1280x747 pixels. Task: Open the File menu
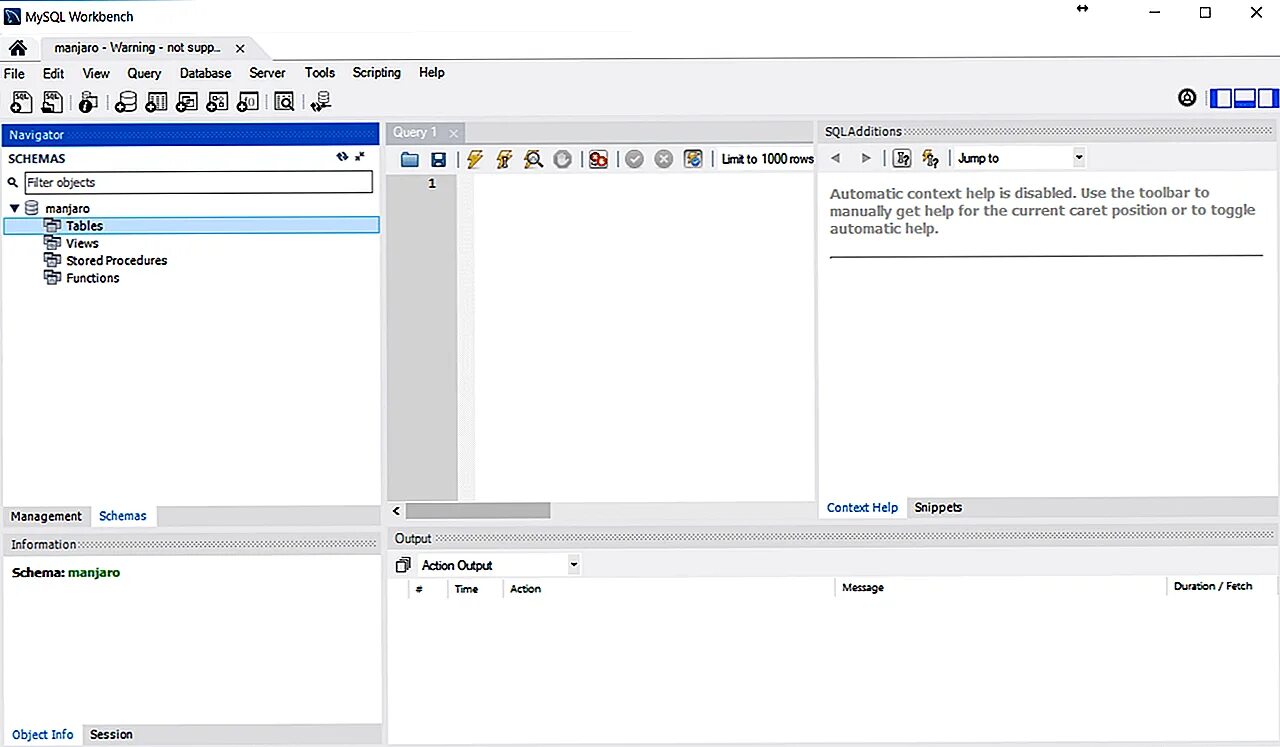tap(14, 73)
